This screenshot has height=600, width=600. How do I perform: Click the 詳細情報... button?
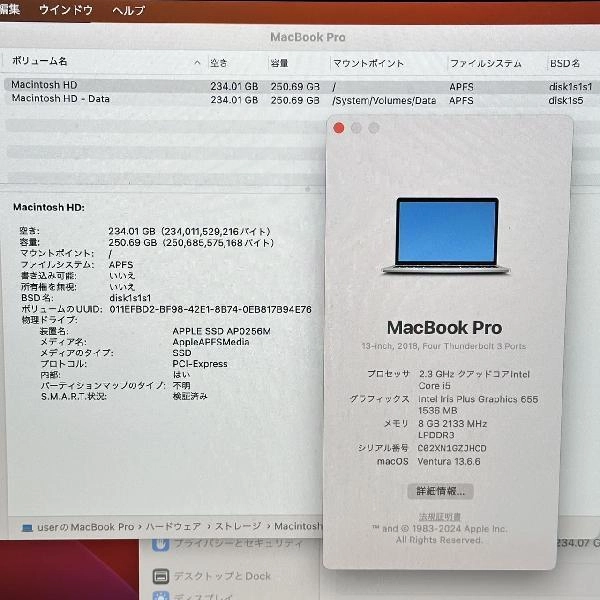tap(440, 491)
